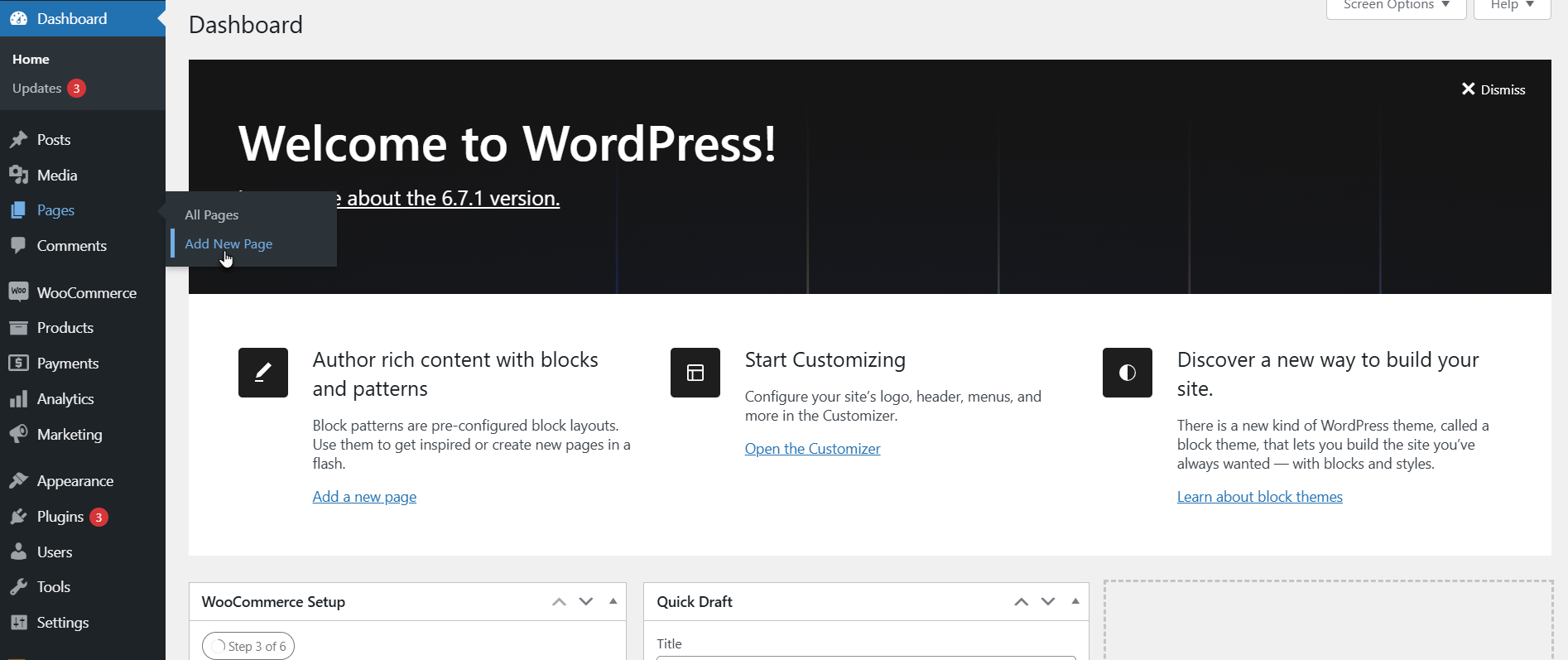Viewport: 1568px width, 660px height.
Task: Open All Pages from submenu
Action: tap(212, 215)
